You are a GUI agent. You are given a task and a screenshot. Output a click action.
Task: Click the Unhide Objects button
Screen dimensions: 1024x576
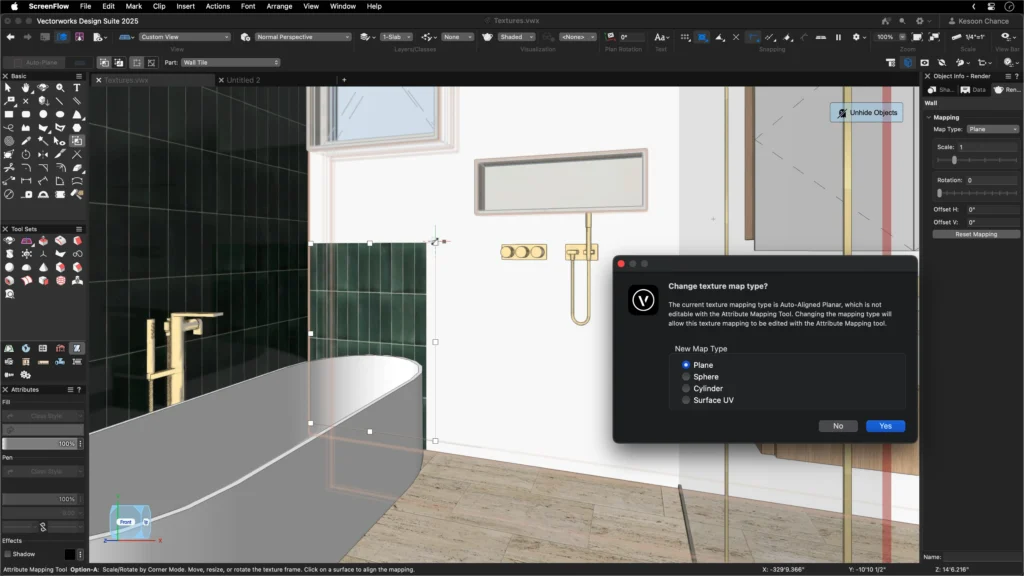coord(866,113)
